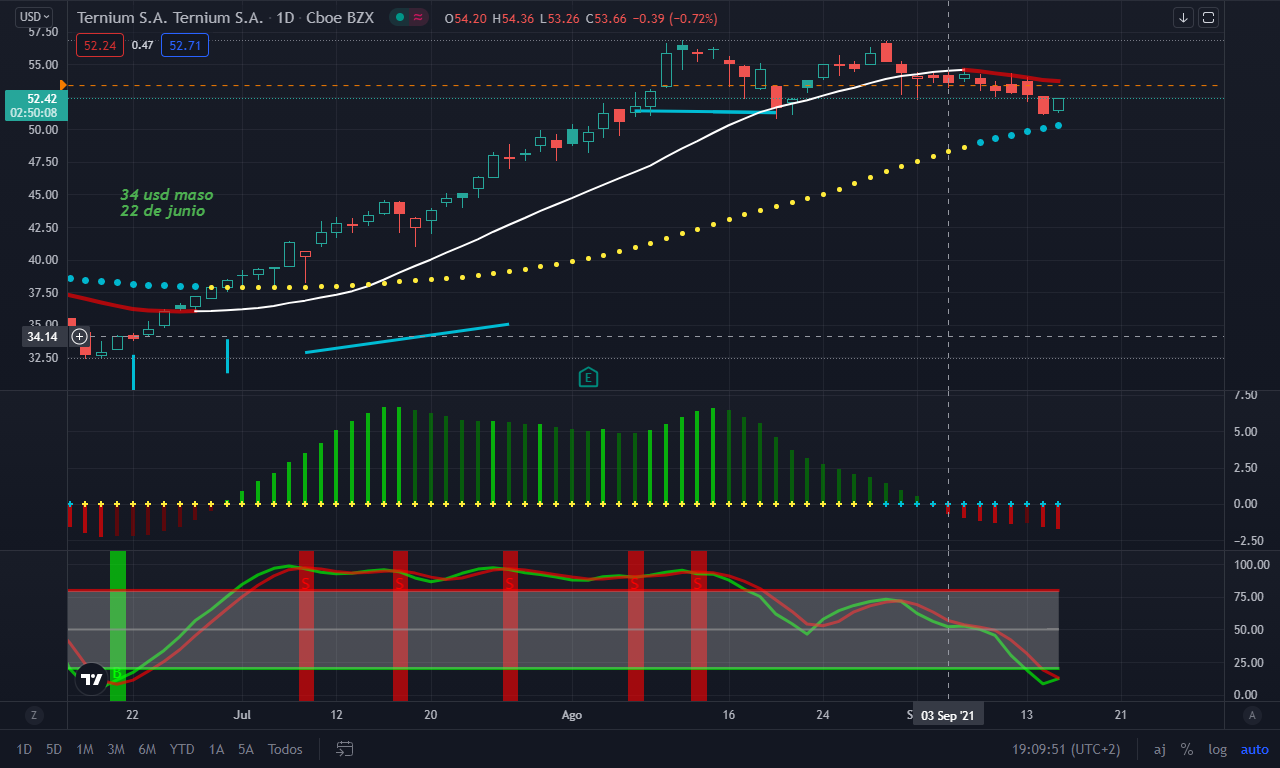Toggle percent scale mode
Image resolution: width=1280 pixels, height=768 pixels.
pos(1187,749)
